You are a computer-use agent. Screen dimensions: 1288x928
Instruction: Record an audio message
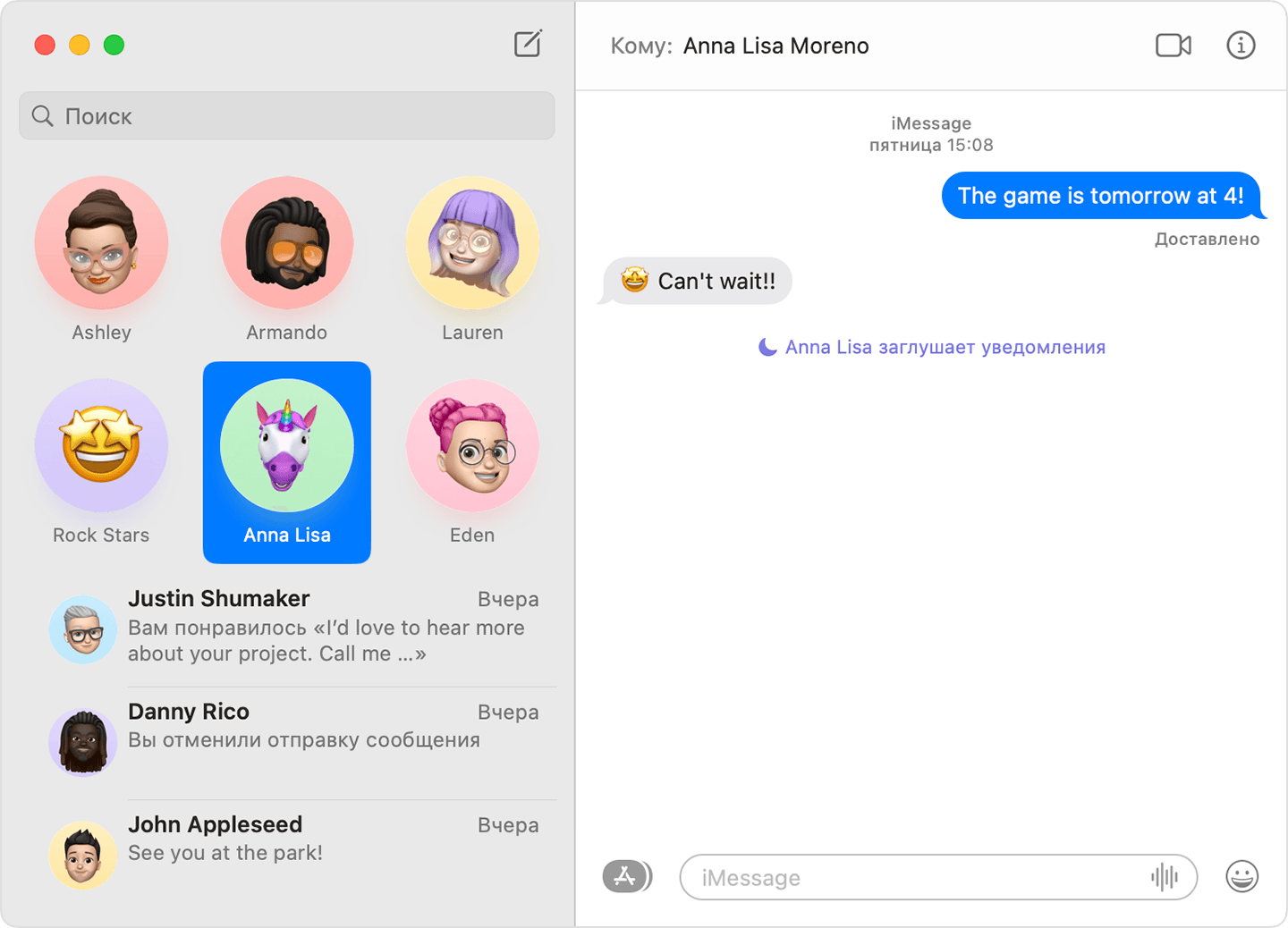[1164, 877]
